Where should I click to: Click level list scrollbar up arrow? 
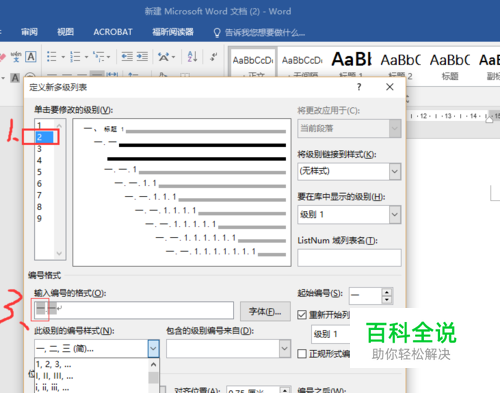click(59, 126)
